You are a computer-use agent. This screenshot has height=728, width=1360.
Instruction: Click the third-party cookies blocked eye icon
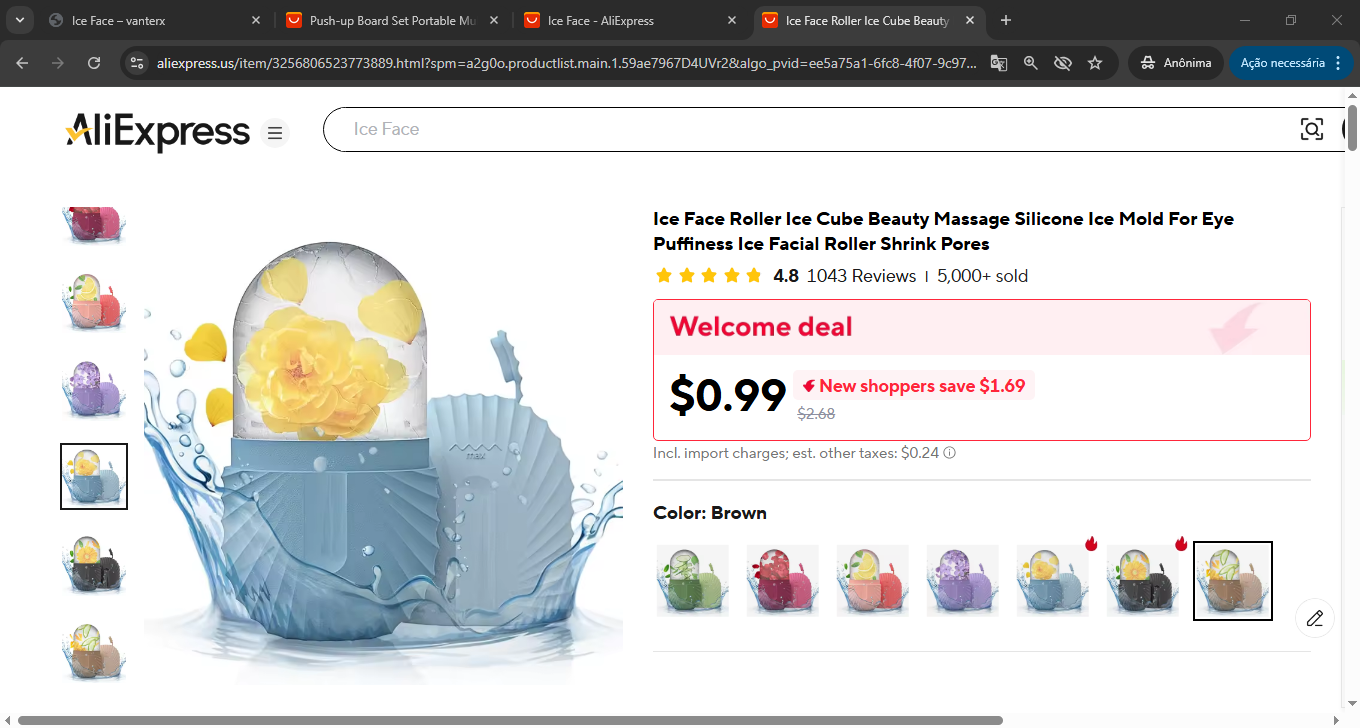pyautogui.click(x=1063, y=63)
